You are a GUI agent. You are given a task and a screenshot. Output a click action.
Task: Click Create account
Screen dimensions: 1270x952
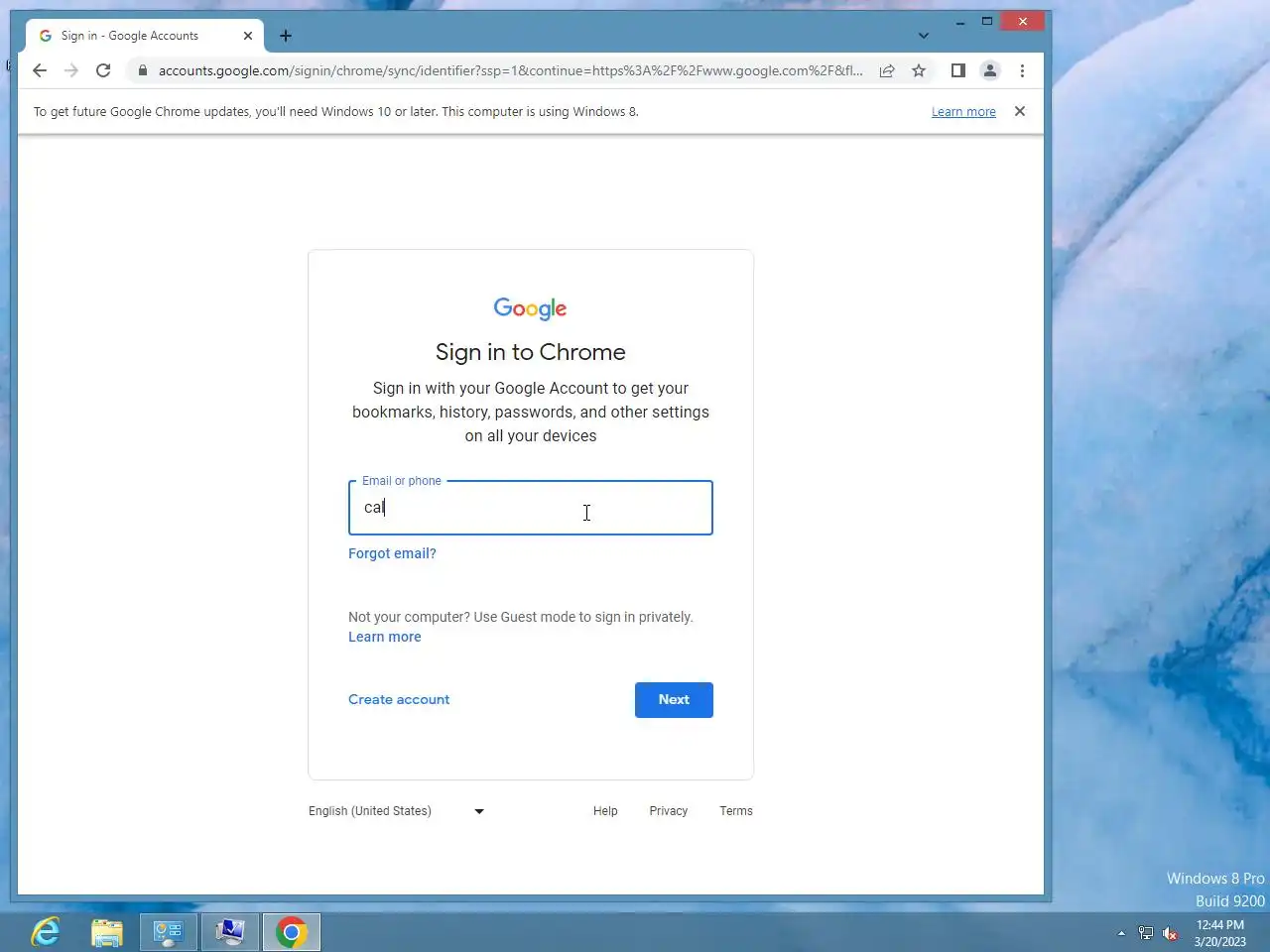pos(399,699)
